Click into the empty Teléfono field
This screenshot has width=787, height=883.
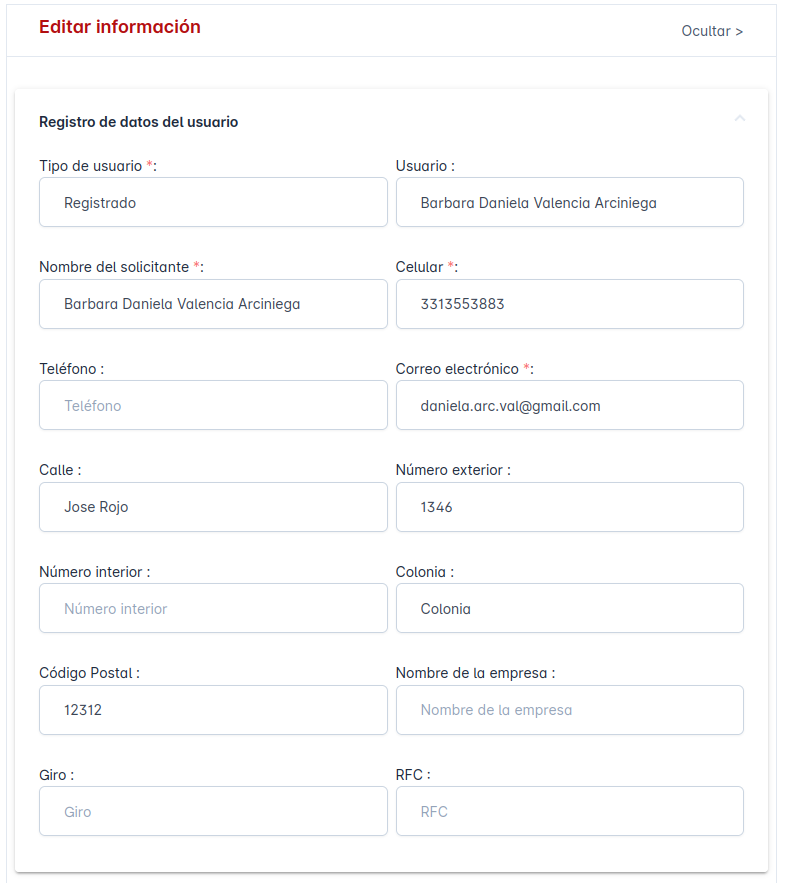click(x=213, y=406)
